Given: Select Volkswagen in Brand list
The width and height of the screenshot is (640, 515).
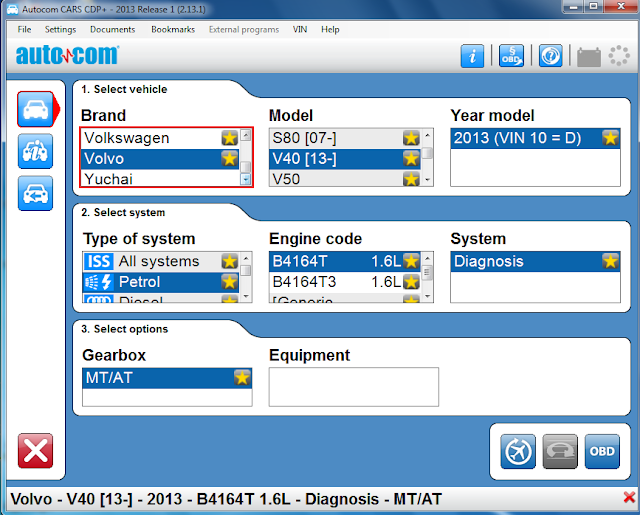Looking at the screenshot, I should point(160,138).
